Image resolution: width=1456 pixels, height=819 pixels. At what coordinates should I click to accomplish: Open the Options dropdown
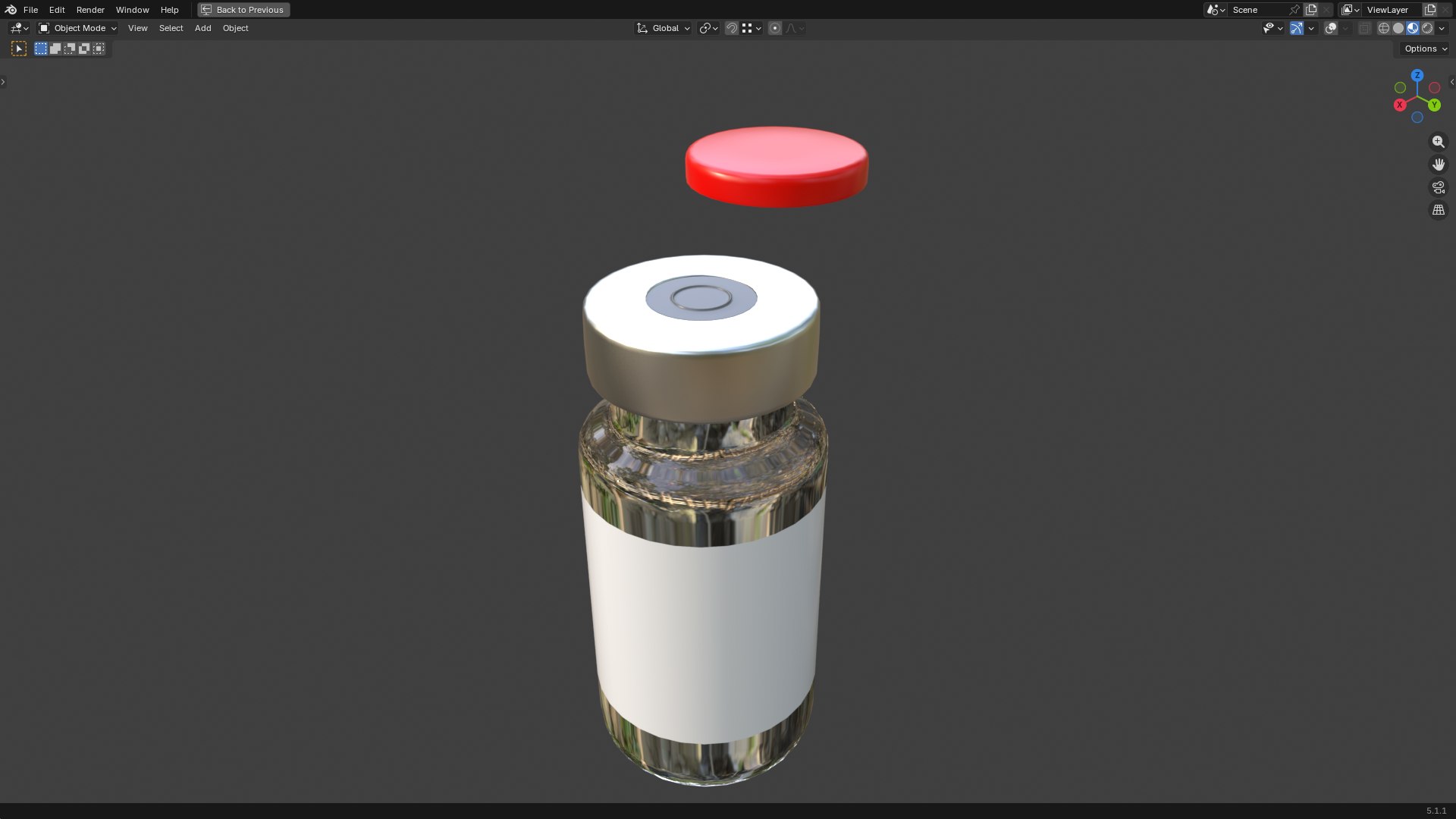pos(1426,49)
